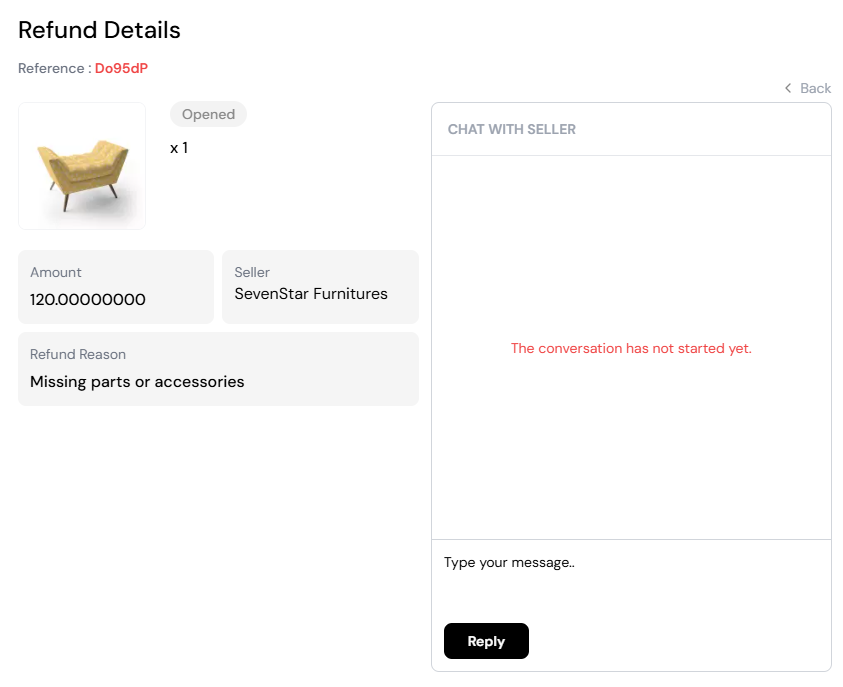
Task: Click the Reference label text
Action: coord(52,68)
